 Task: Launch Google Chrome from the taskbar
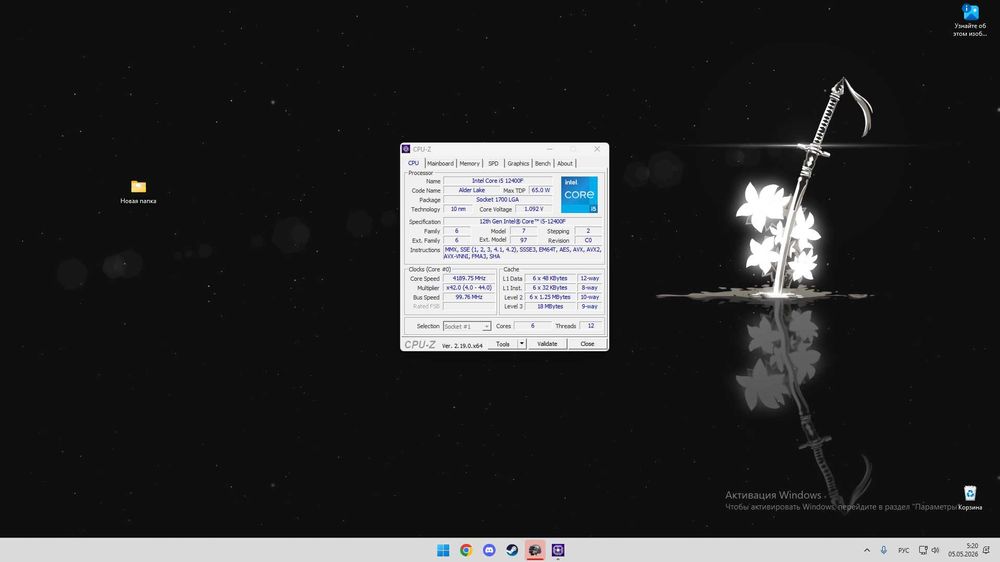click(466, 550)
